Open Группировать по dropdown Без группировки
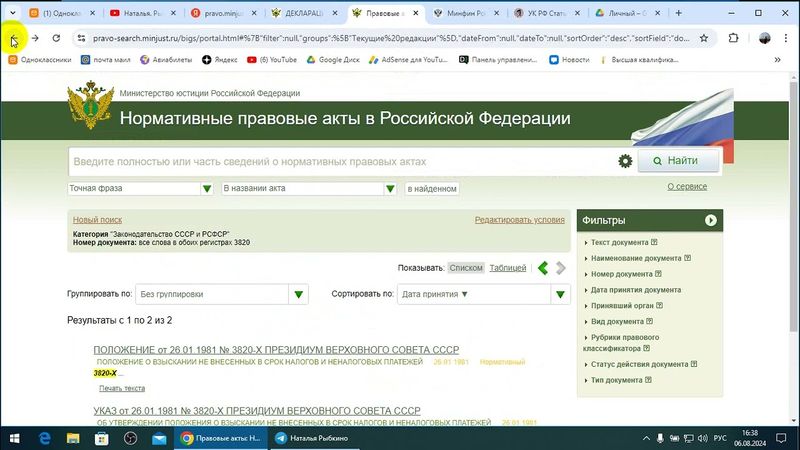 (222, 294)
